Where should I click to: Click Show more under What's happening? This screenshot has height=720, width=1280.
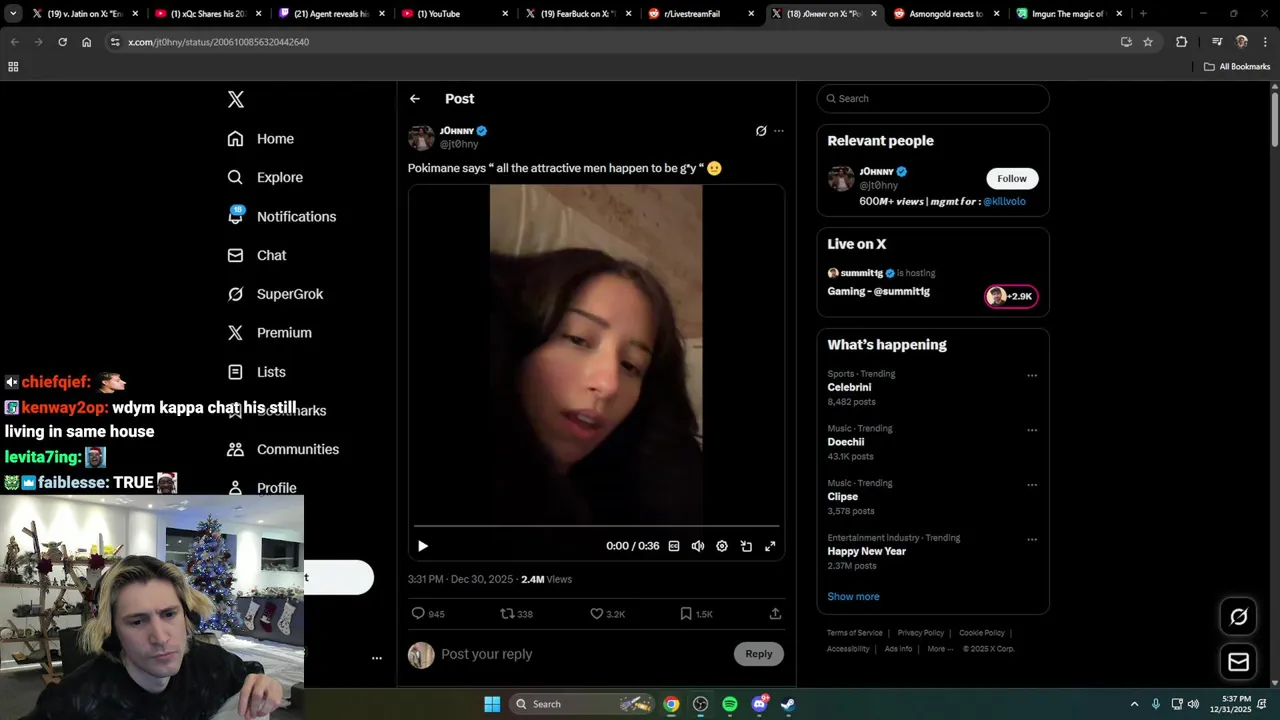(853, 597)
